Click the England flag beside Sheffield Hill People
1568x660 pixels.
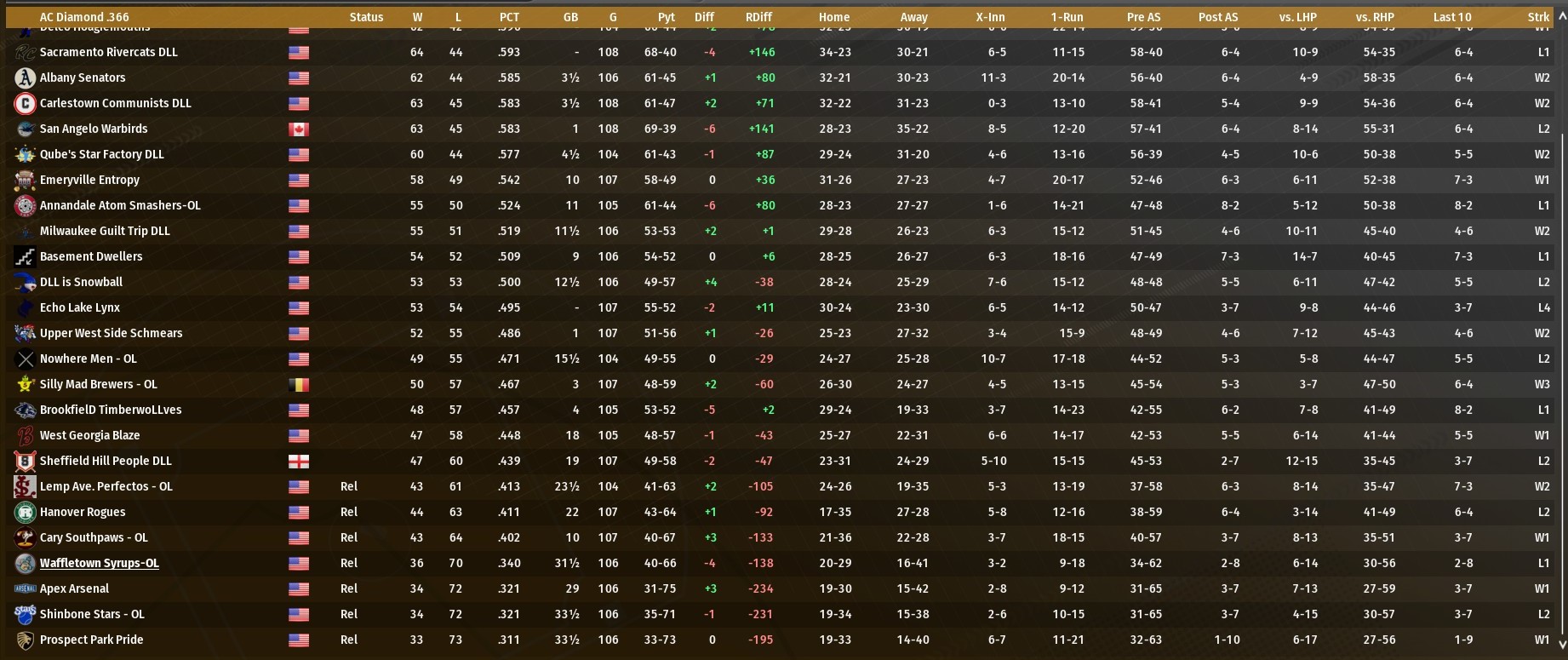[x=299, y=462]
